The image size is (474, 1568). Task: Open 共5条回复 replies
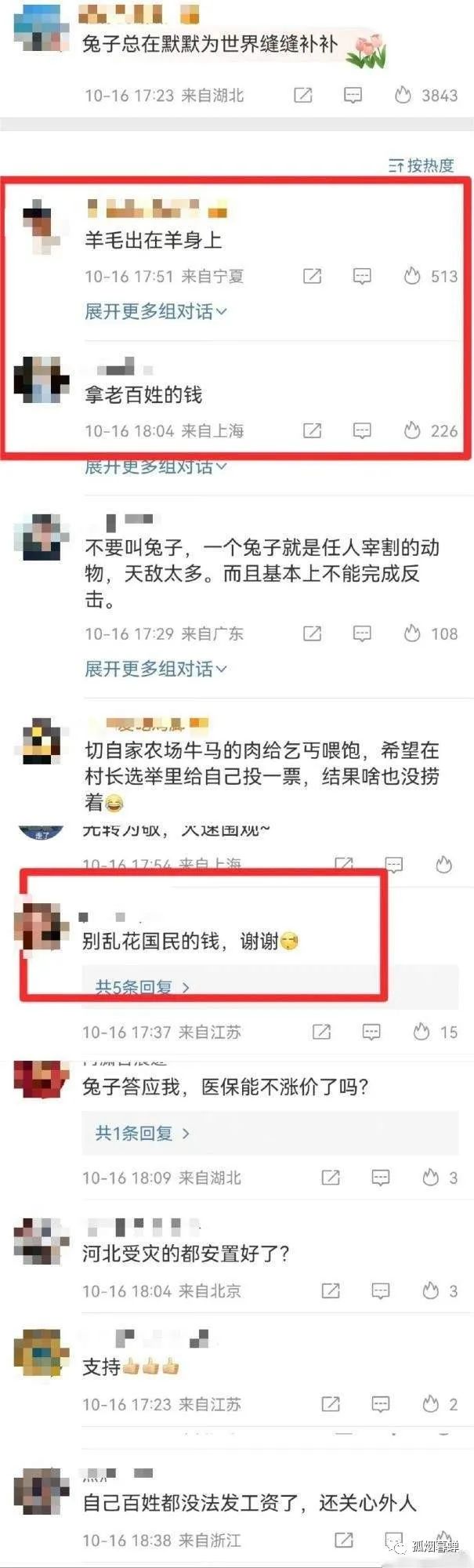click(x=142, y=987)
